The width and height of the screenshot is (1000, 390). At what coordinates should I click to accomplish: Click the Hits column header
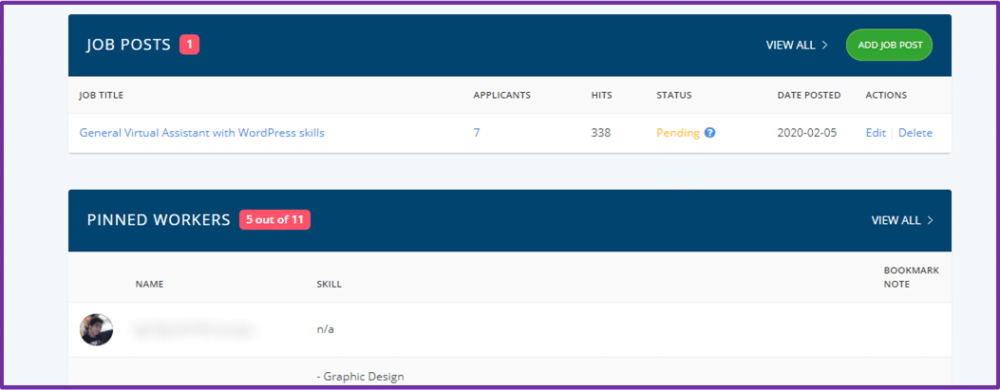pyautogui.click(x=601, y=96)
